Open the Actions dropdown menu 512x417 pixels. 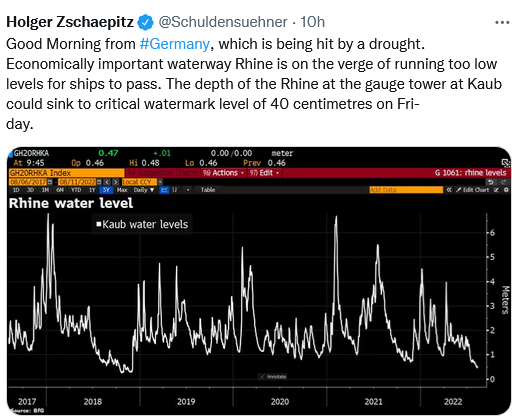coord(223,173)
